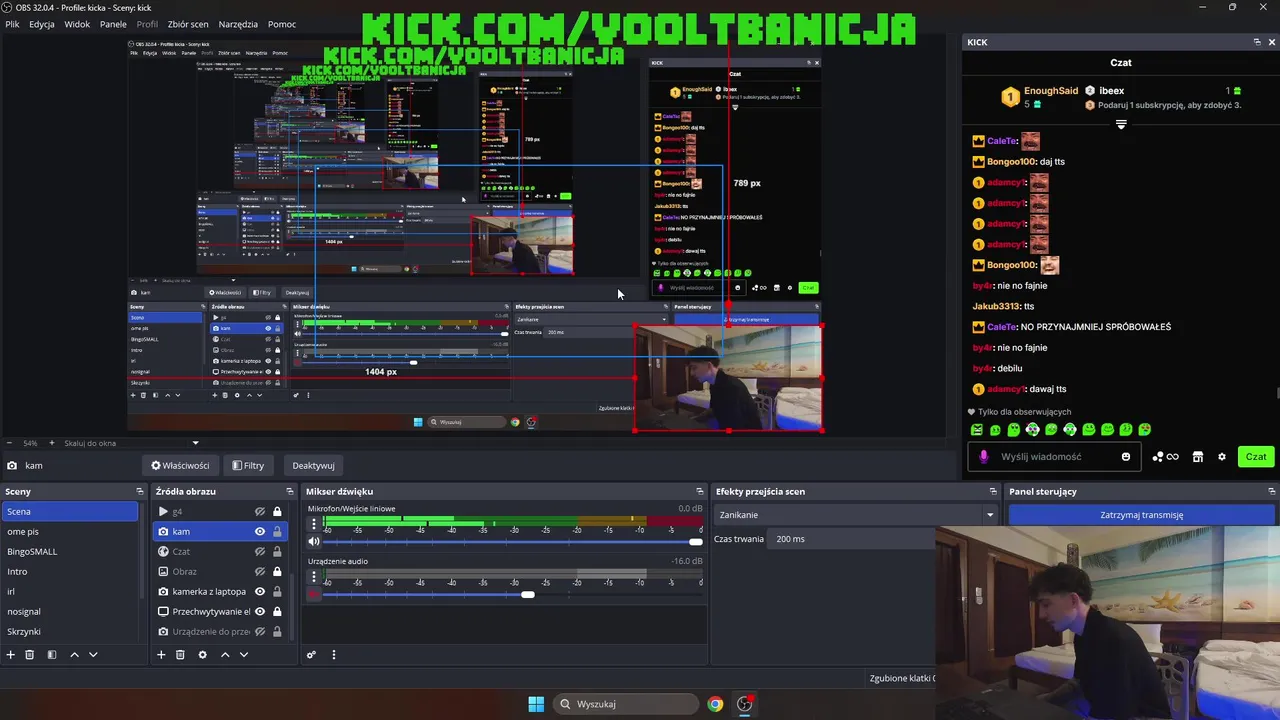Zoom out the preview with the minus icon
The width and height of the screenshot is (1280, 720).
click(x=10, y=443)
